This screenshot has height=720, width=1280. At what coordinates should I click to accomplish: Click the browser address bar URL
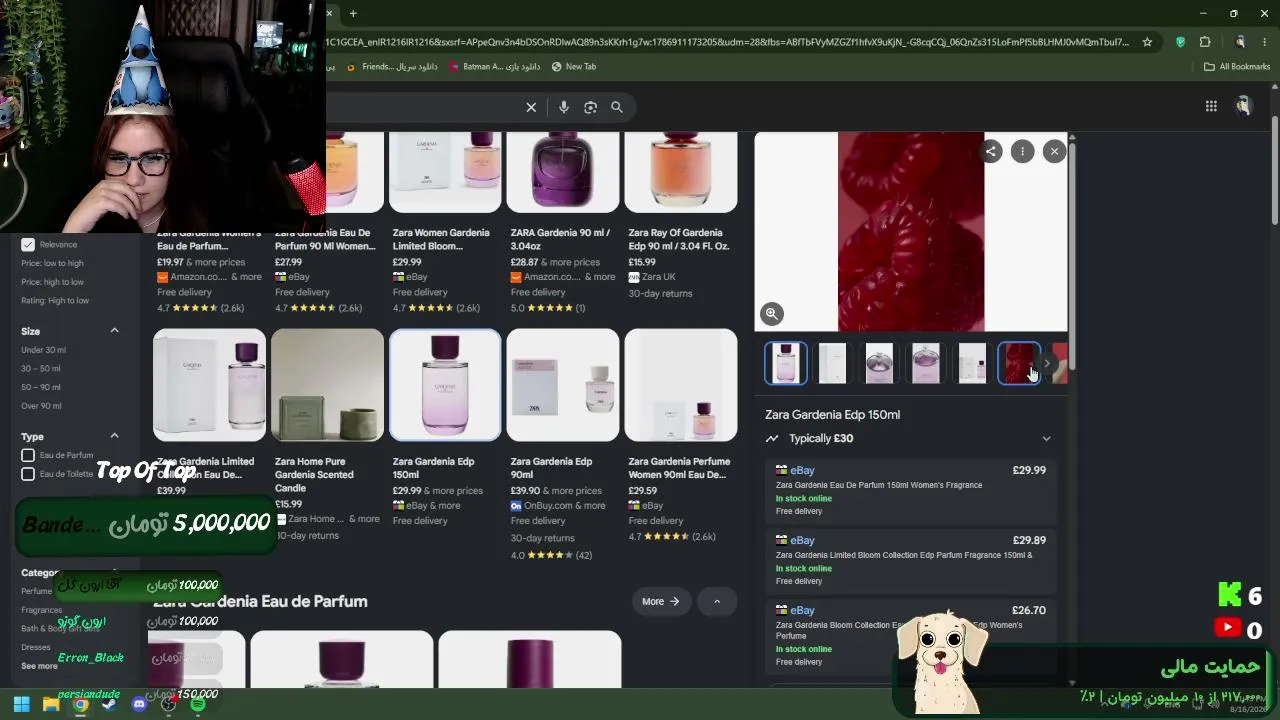pos(730,42)
